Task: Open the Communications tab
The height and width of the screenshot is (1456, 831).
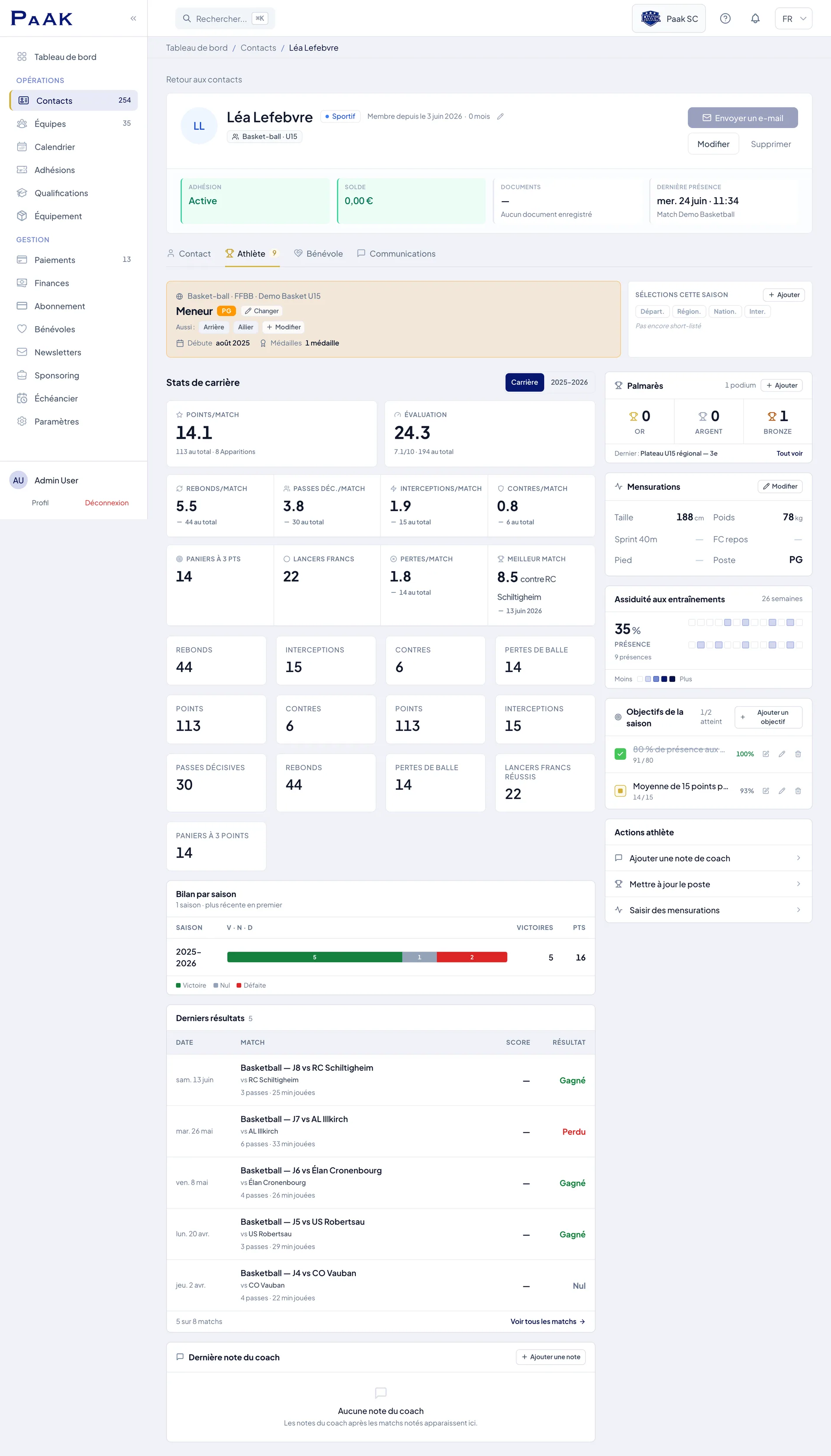Action: tap(396, 254)
